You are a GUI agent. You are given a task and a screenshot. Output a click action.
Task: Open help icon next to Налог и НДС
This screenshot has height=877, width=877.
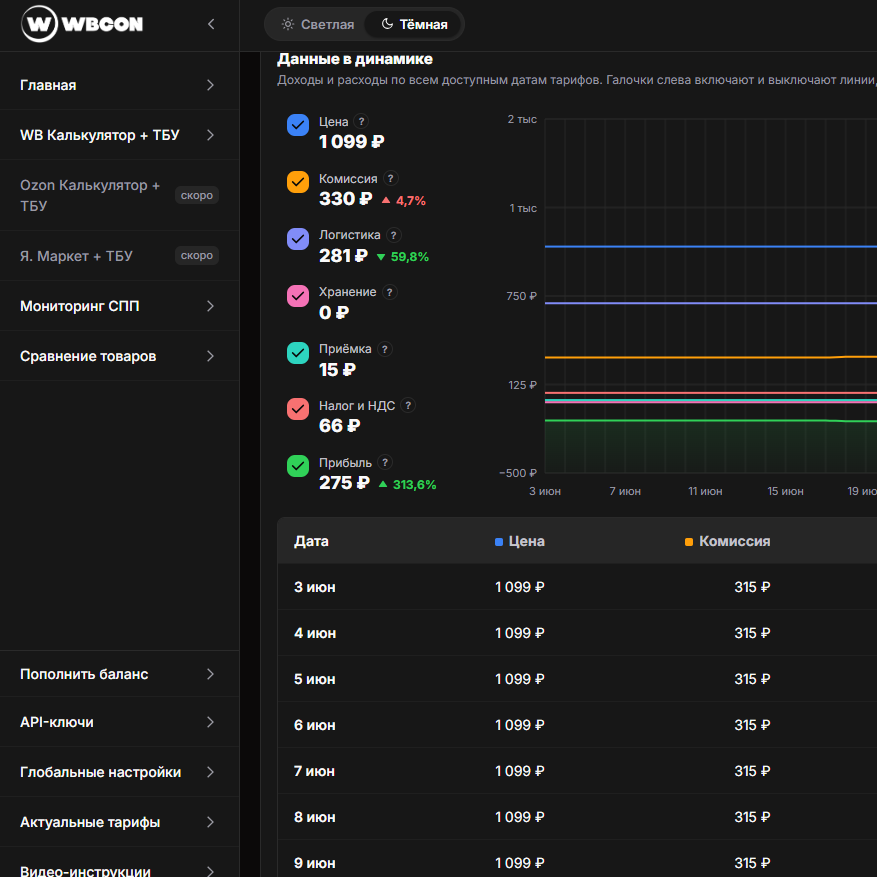coord(408,406)
